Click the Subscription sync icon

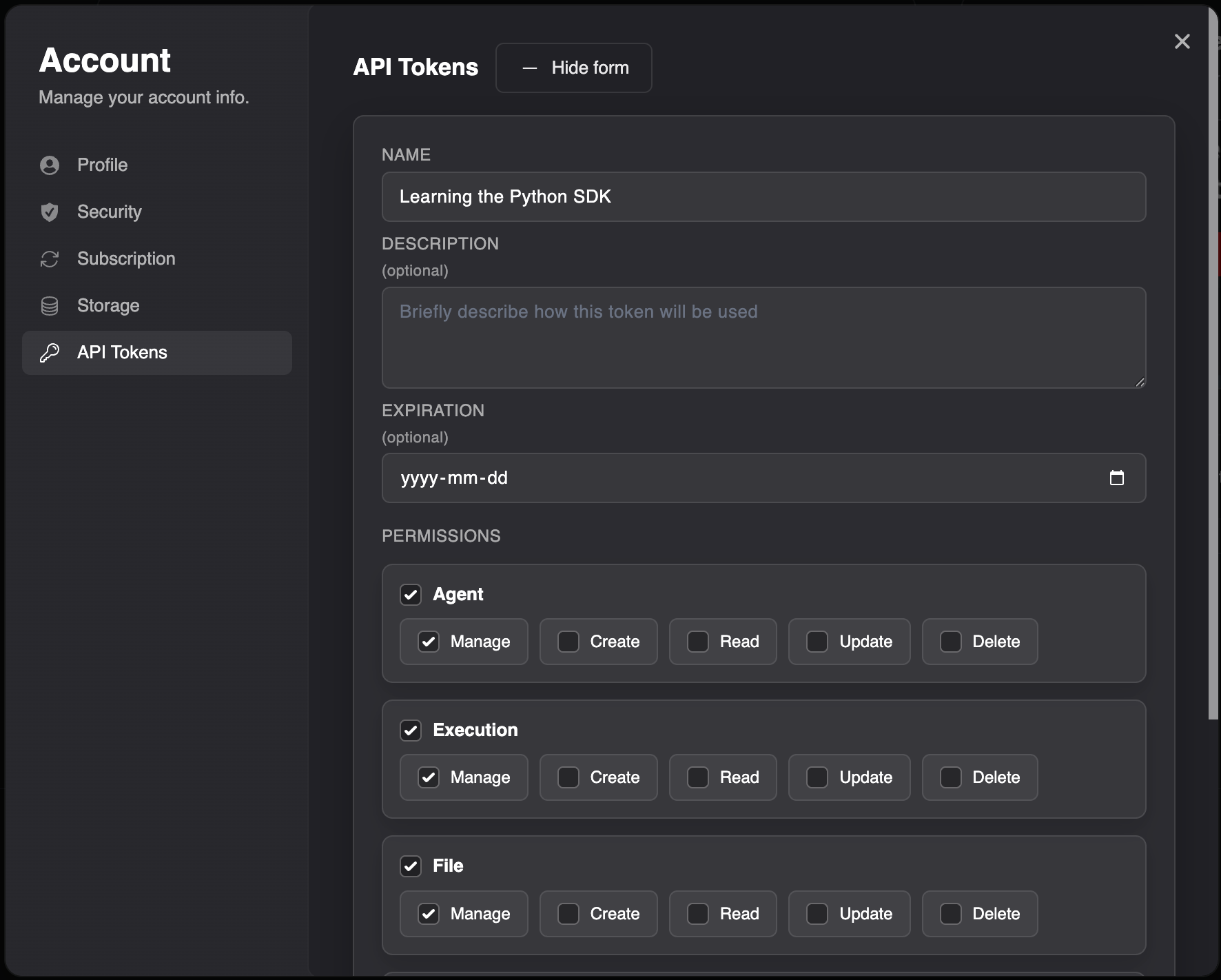coord(49,258)
